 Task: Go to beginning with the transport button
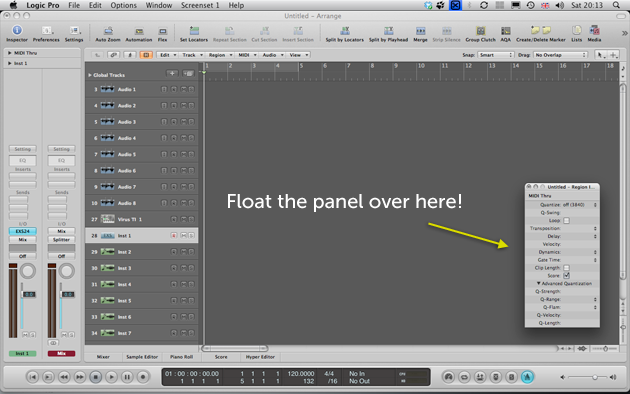coord(33,377)
